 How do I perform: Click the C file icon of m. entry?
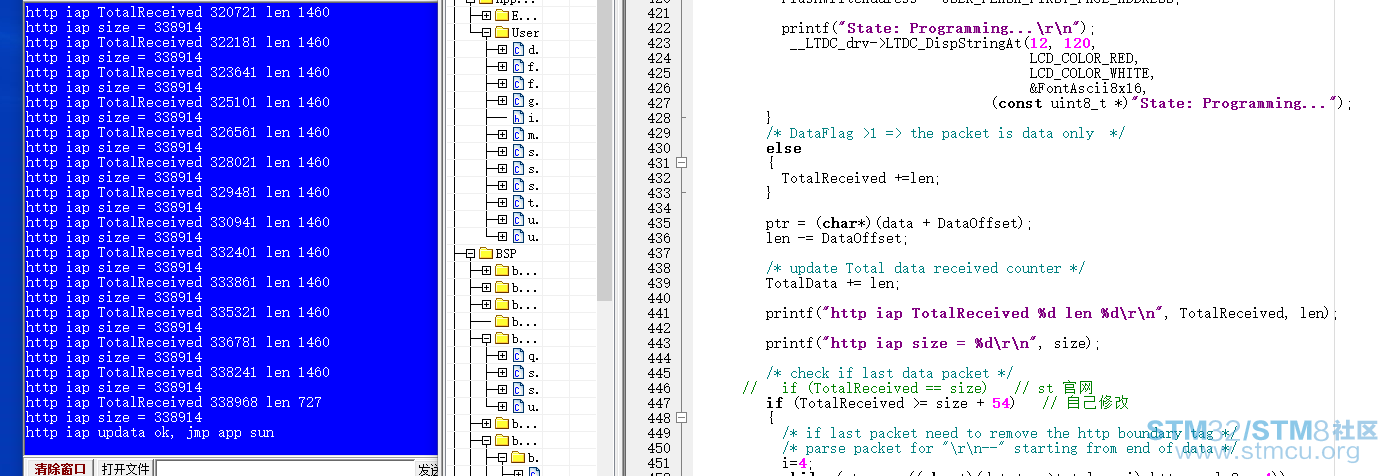pyautogui.click(x=518, y=135)
